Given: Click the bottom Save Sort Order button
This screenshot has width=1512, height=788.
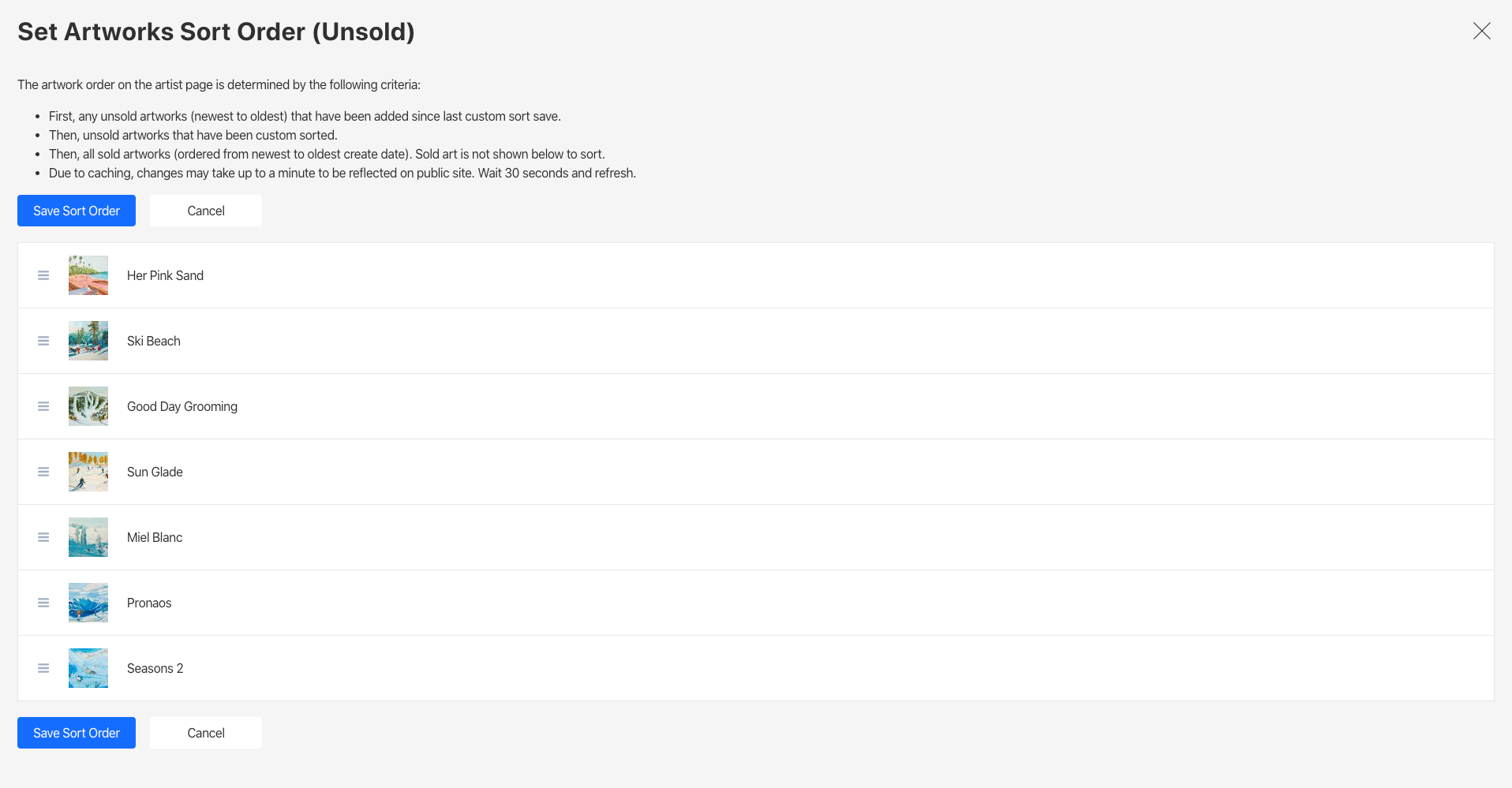Looking at the screenshot, I should [76, 733].
